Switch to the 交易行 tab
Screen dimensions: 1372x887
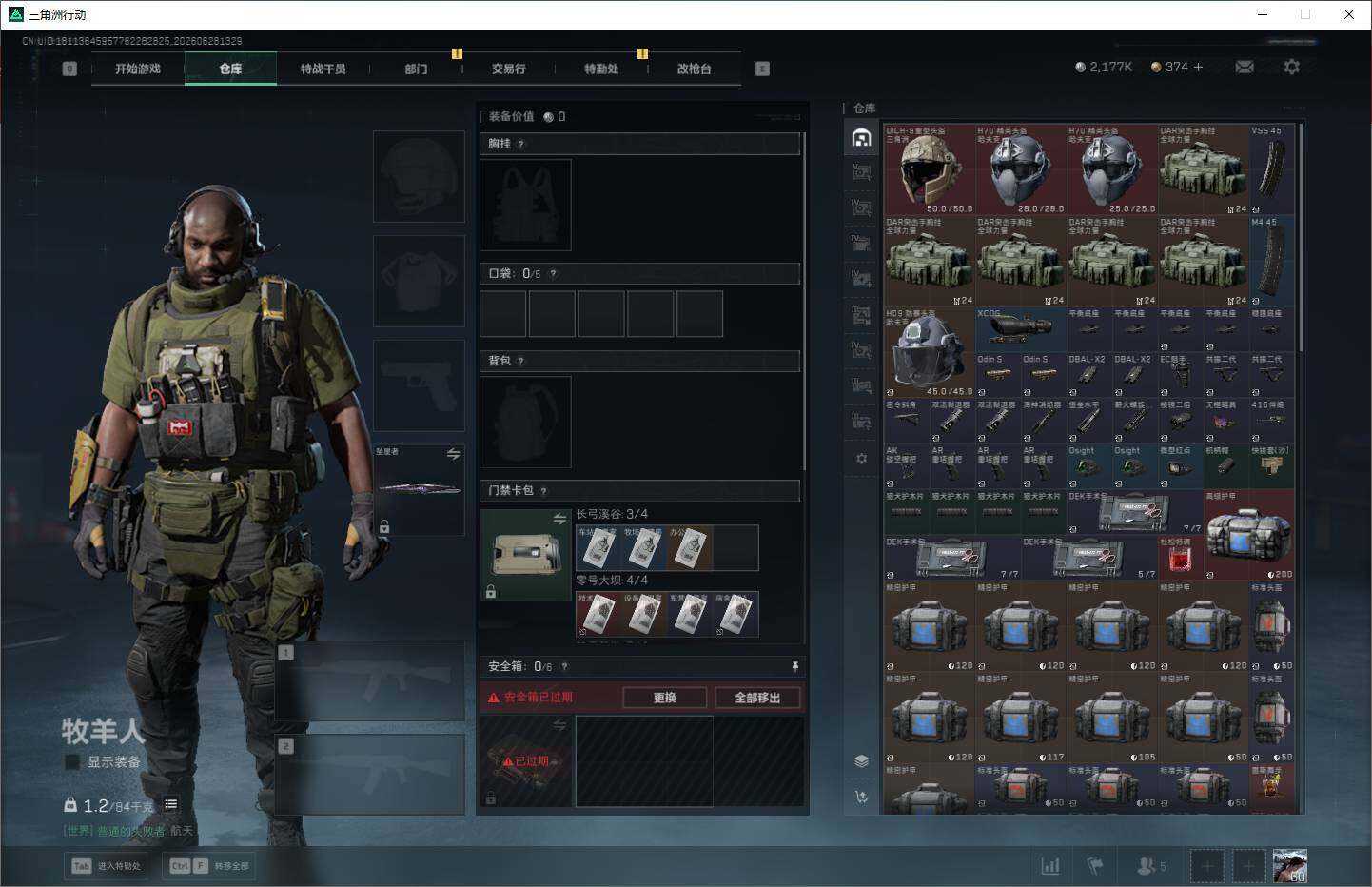click(x=509, y=69)
